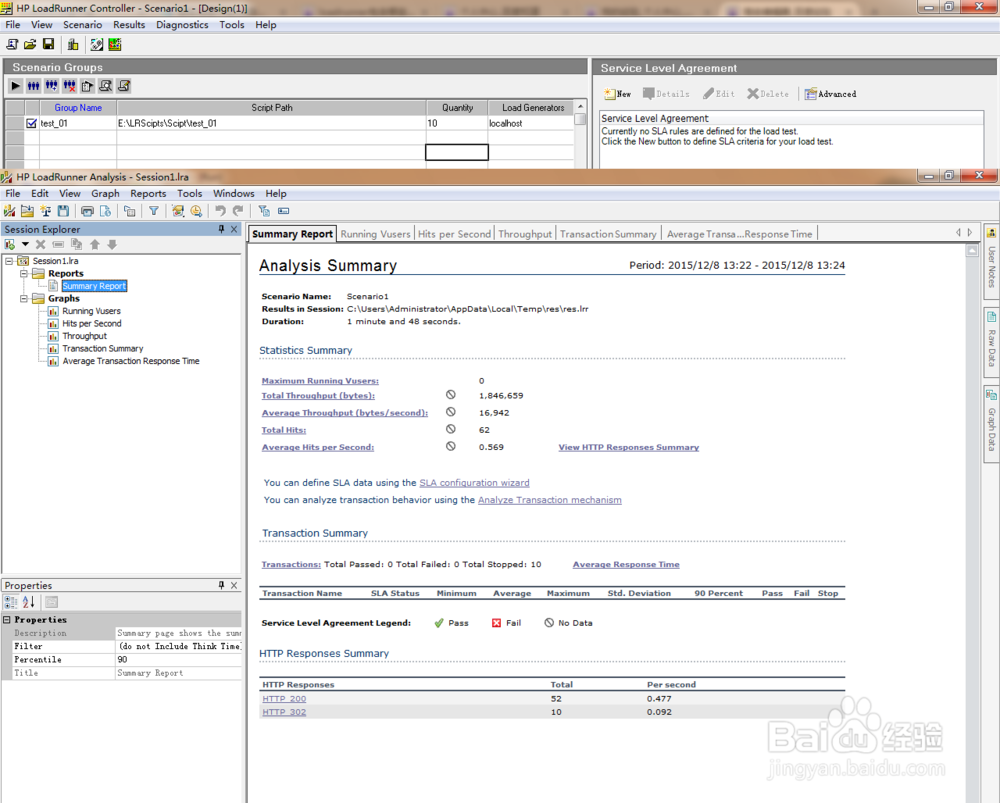Viewport: 1000px width, 803px height.
Task: Open Controller Scenario menu
Action: coord(82,24)
